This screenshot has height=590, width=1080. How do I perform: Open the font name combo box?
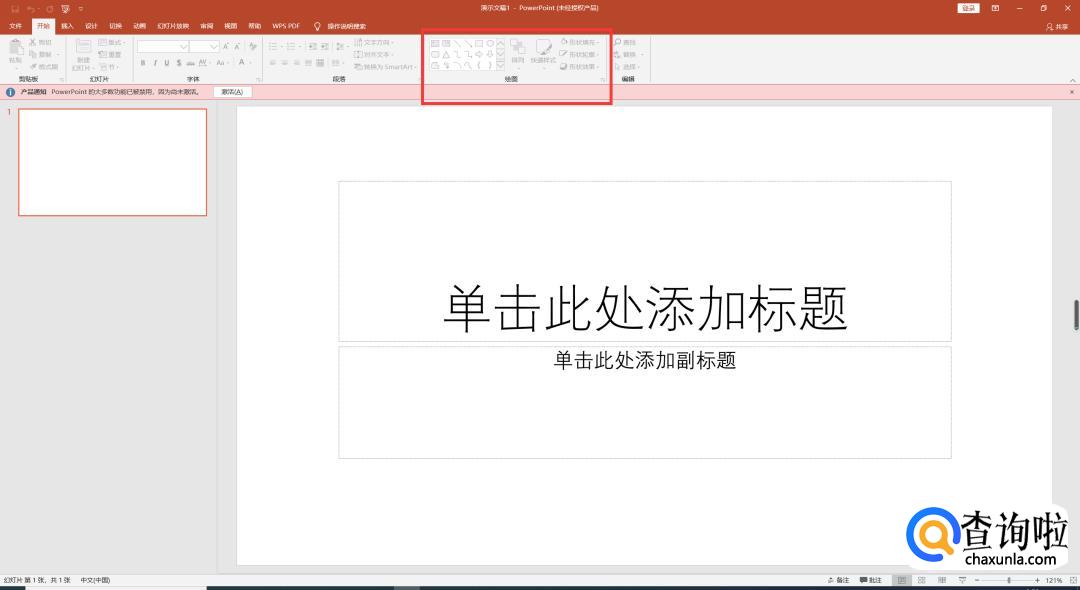coord(163,46)
